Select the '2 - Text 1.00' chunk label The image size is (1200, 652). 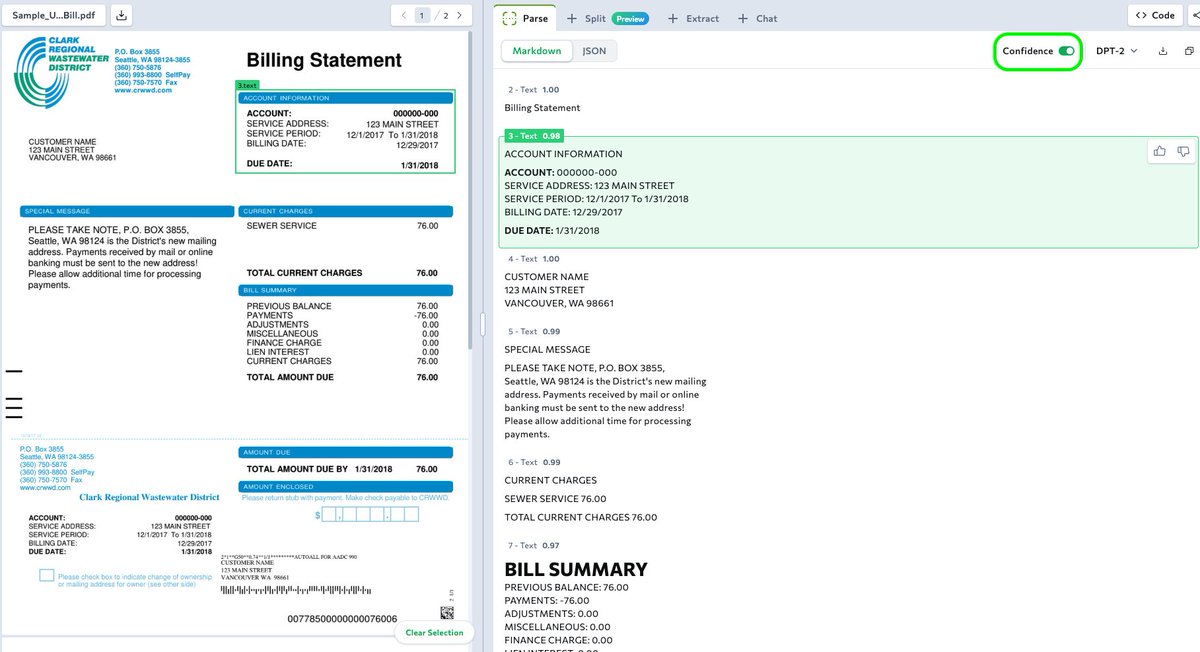click(534, 90)
